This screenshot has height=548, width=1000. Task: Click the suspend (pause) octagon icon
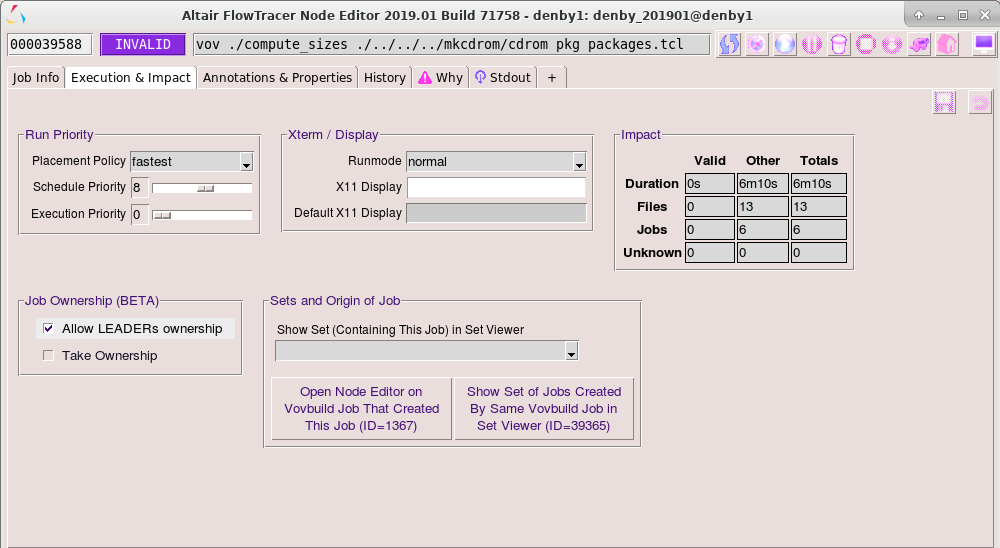tap(812, 45)
